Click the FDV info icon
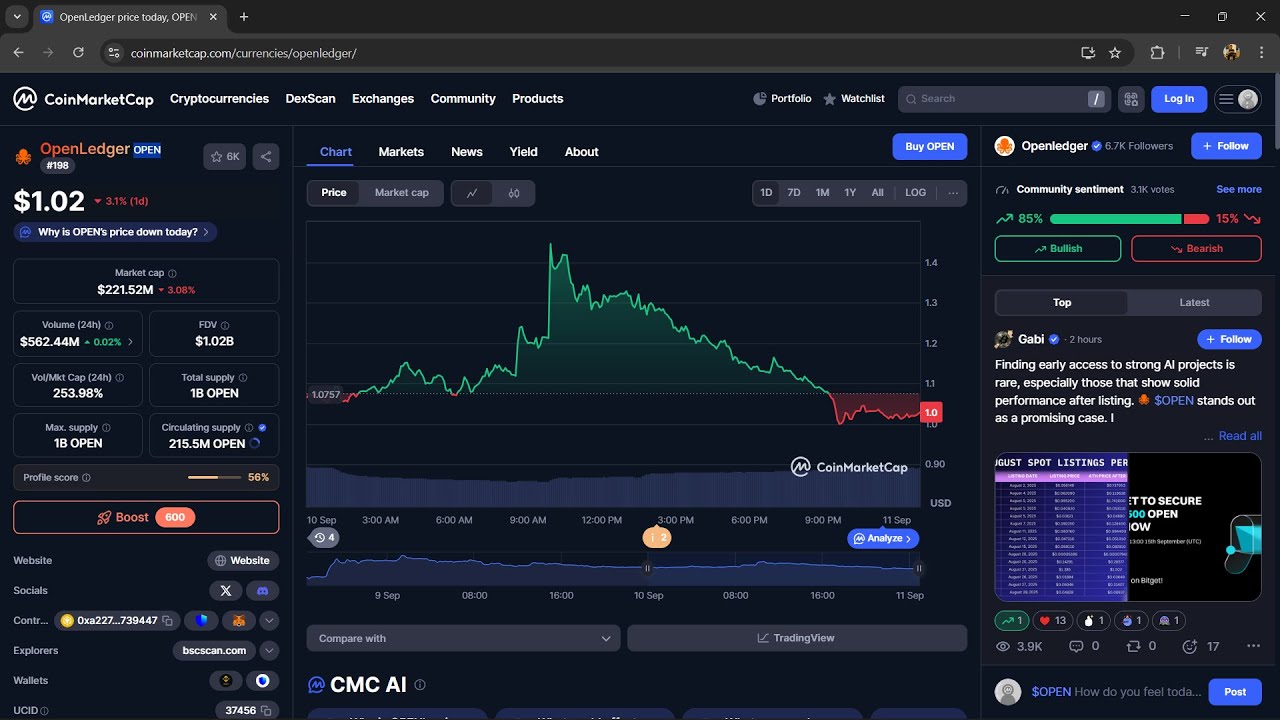1280x720 pixels. 225,325
